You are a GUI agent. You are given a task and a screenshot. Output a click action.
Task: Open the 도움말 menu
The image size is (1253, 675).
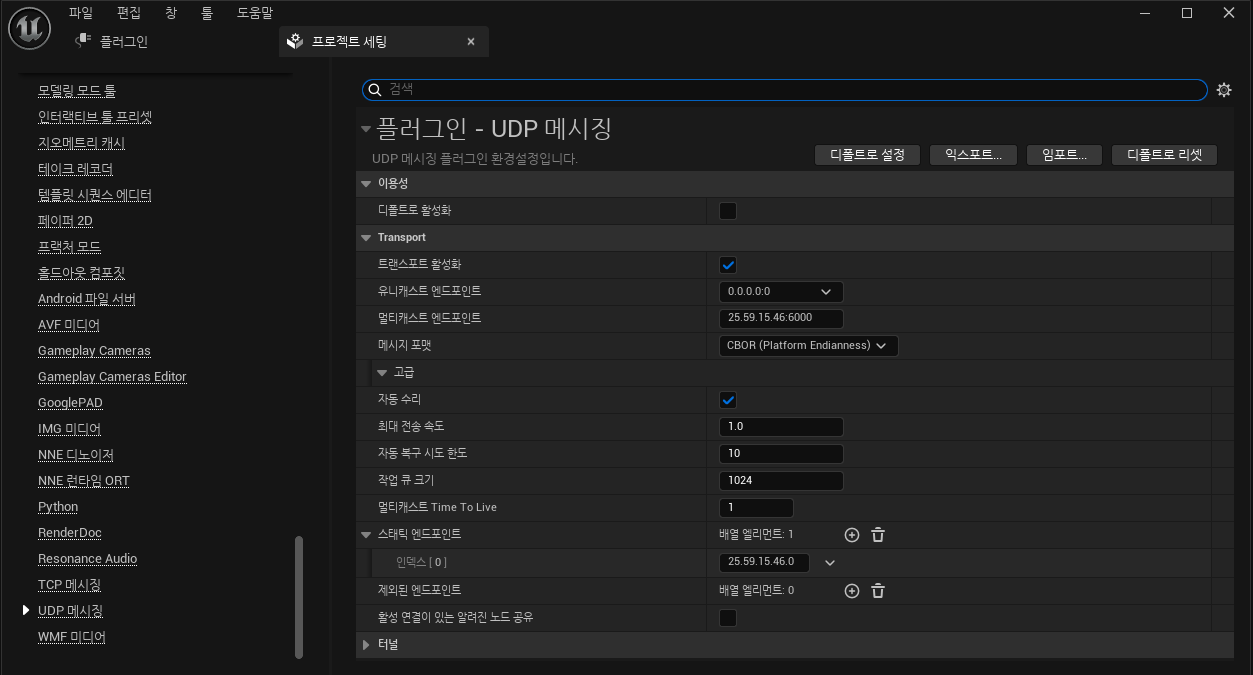tap(255, 13)
